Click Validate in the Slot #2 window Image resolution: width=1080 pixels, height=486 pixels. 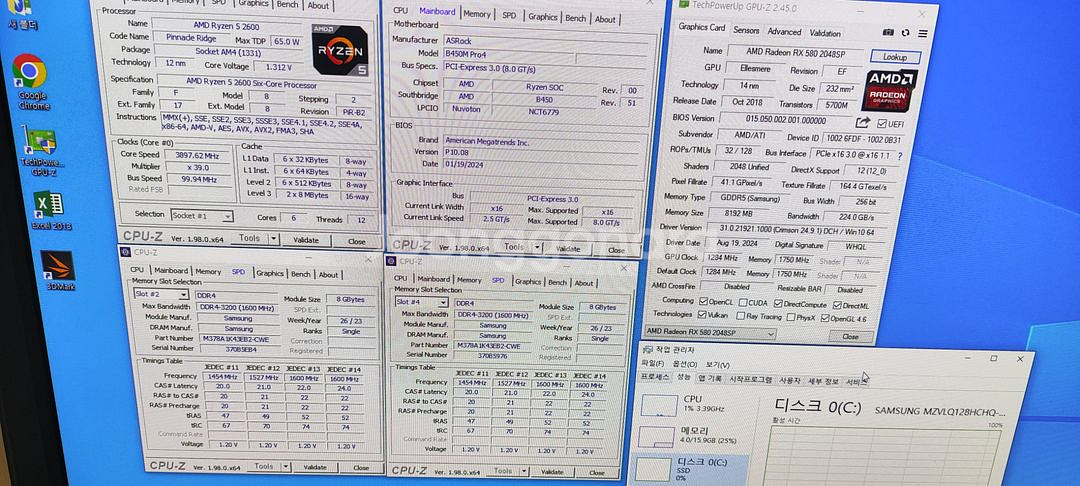(315, 467)
